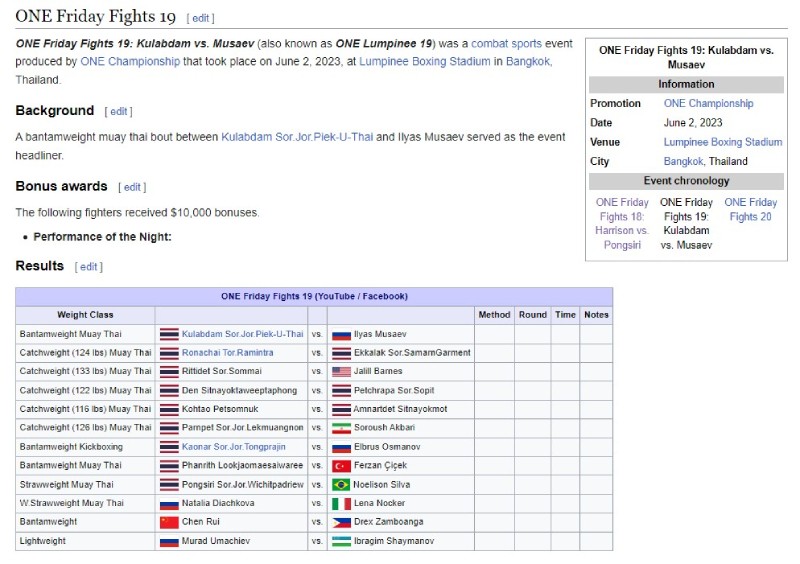Click the Ilyas Musaev name in results table

click(380, 334)
